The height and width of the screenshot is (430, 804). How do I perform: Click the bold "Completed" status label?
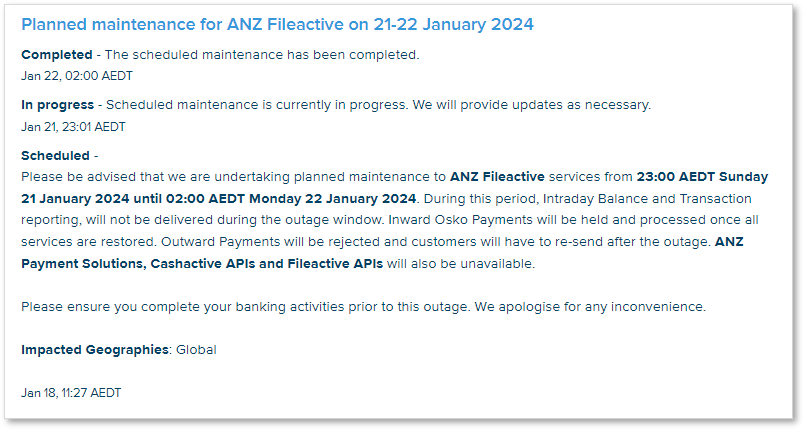(56, 55)
